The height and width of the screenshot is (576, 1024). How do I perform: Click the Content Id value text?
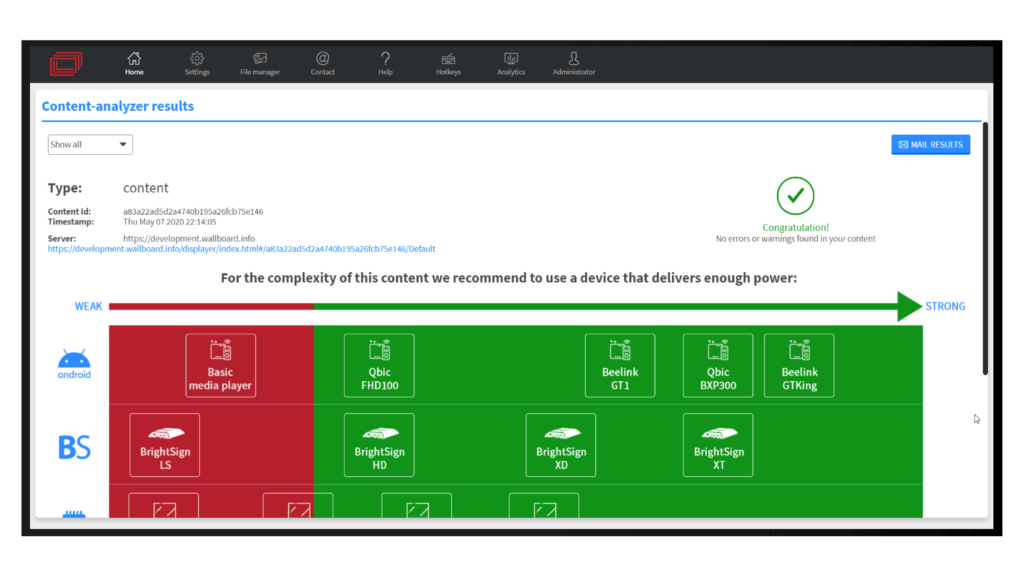click(x=193, y=212)
